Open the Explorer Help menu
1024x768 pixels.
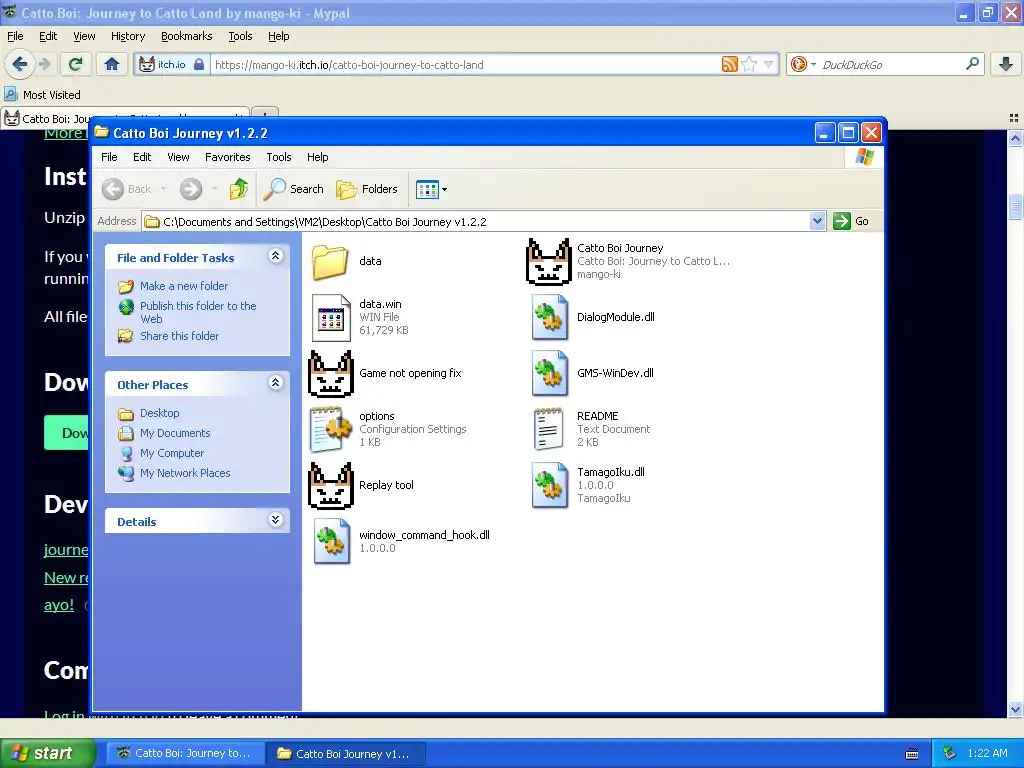[x=317, y=157]
